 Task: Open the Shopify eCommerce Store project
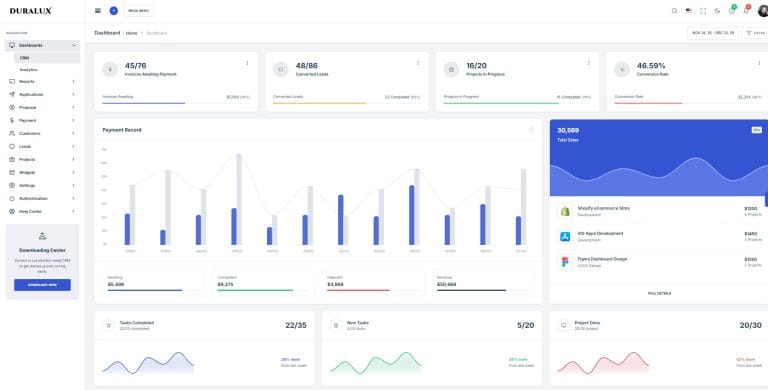[x=603, y=208]
